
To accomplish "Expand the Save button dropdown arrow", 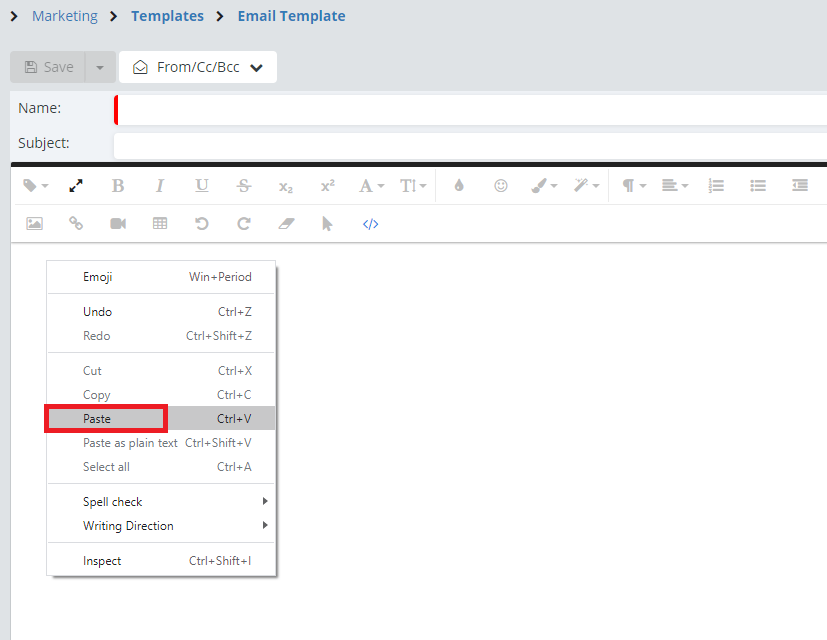I will [x=100, y=67].
